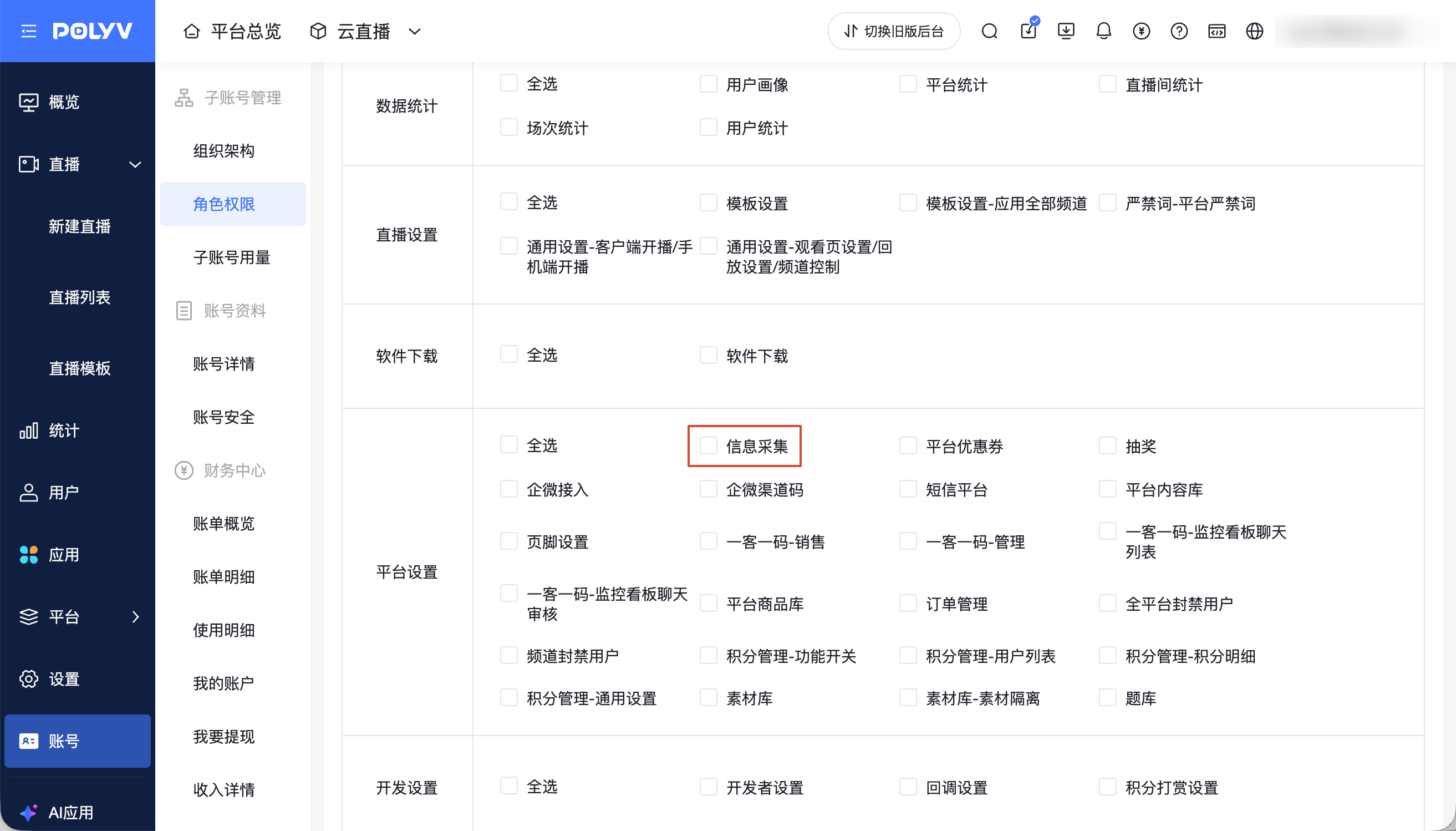Open 组织架构 submenu item

(233, 151)
